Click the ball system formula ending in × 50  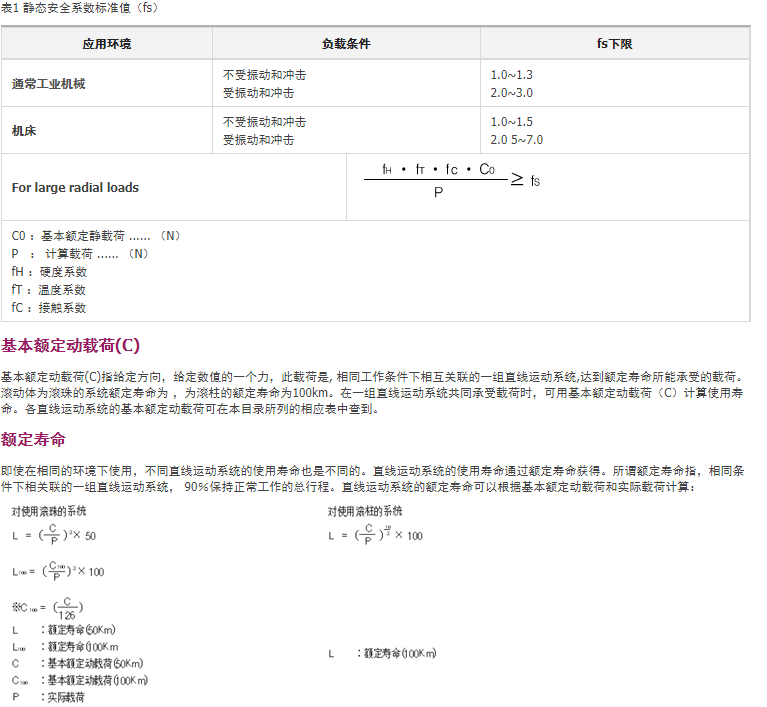(54, 535)
